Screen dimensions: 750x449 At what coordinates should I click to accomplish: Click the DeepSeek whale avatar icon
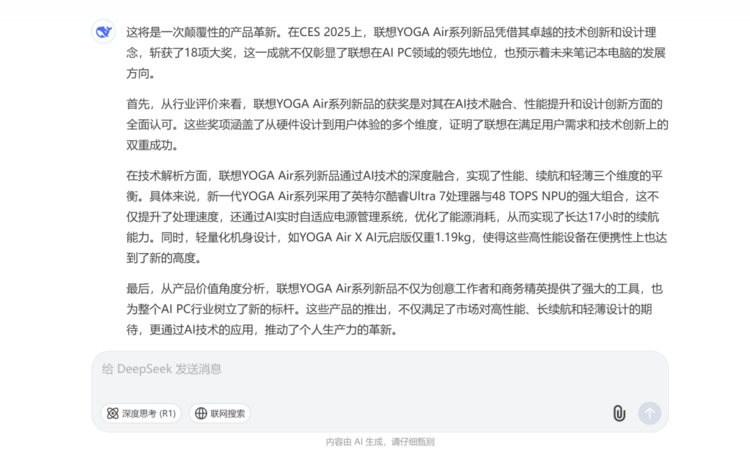point(103,32)
